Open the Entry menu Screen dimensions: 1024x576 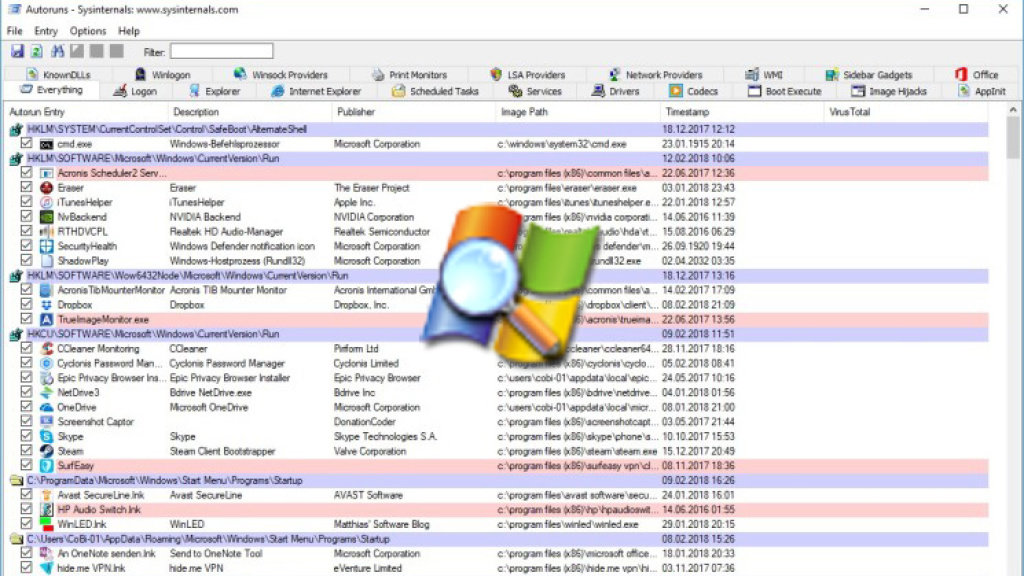46,31
